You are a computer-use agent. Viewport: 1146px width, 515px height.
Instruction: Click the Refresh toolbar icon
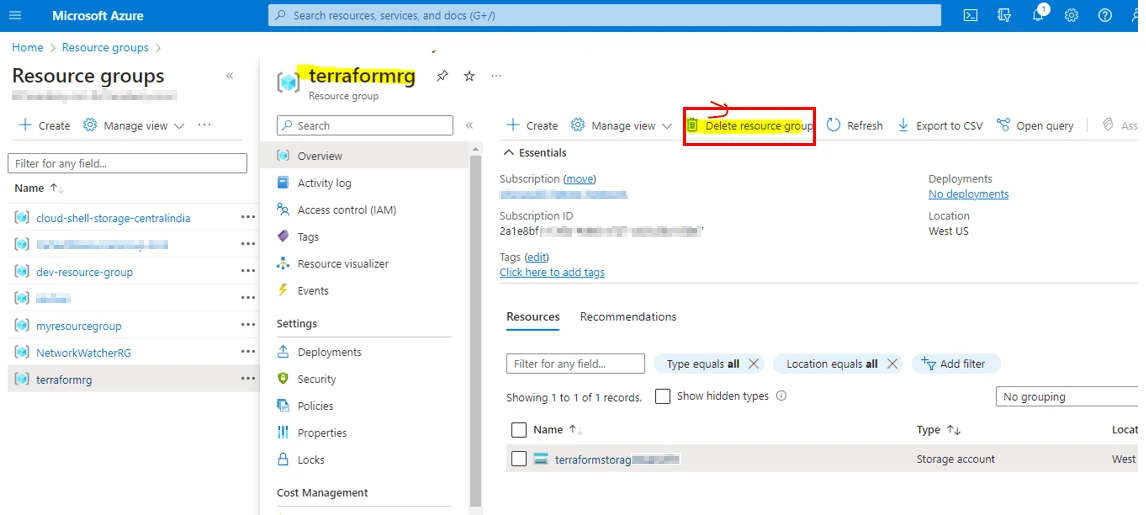[854, 126]
